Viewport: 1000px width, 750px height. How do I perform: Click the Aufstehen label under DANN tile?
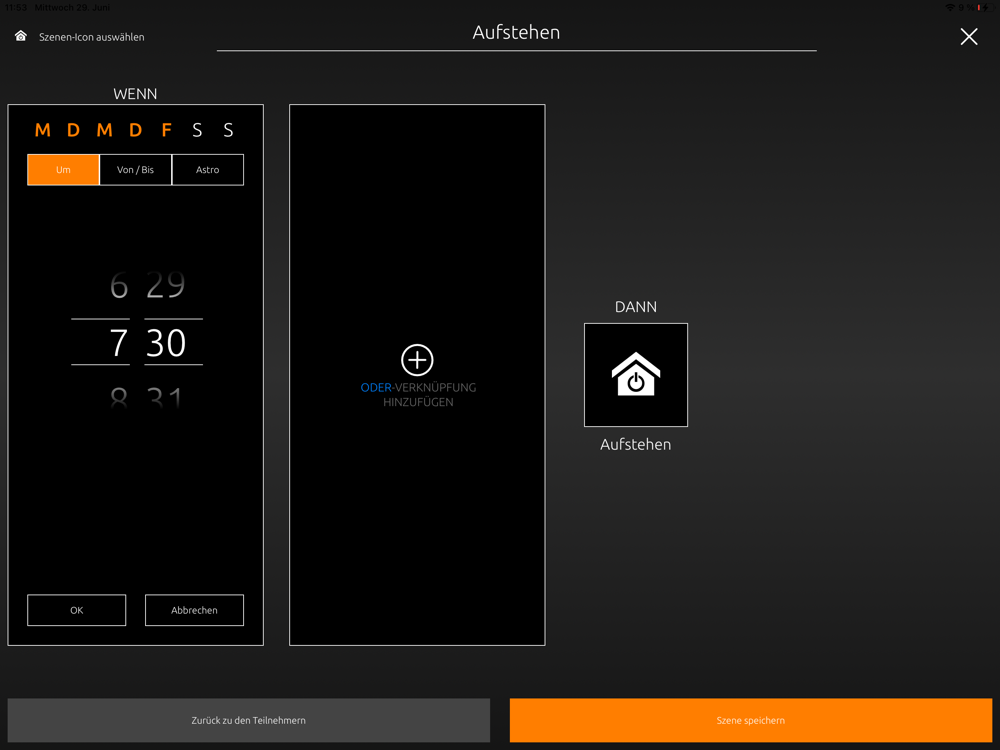coord(635,445)
